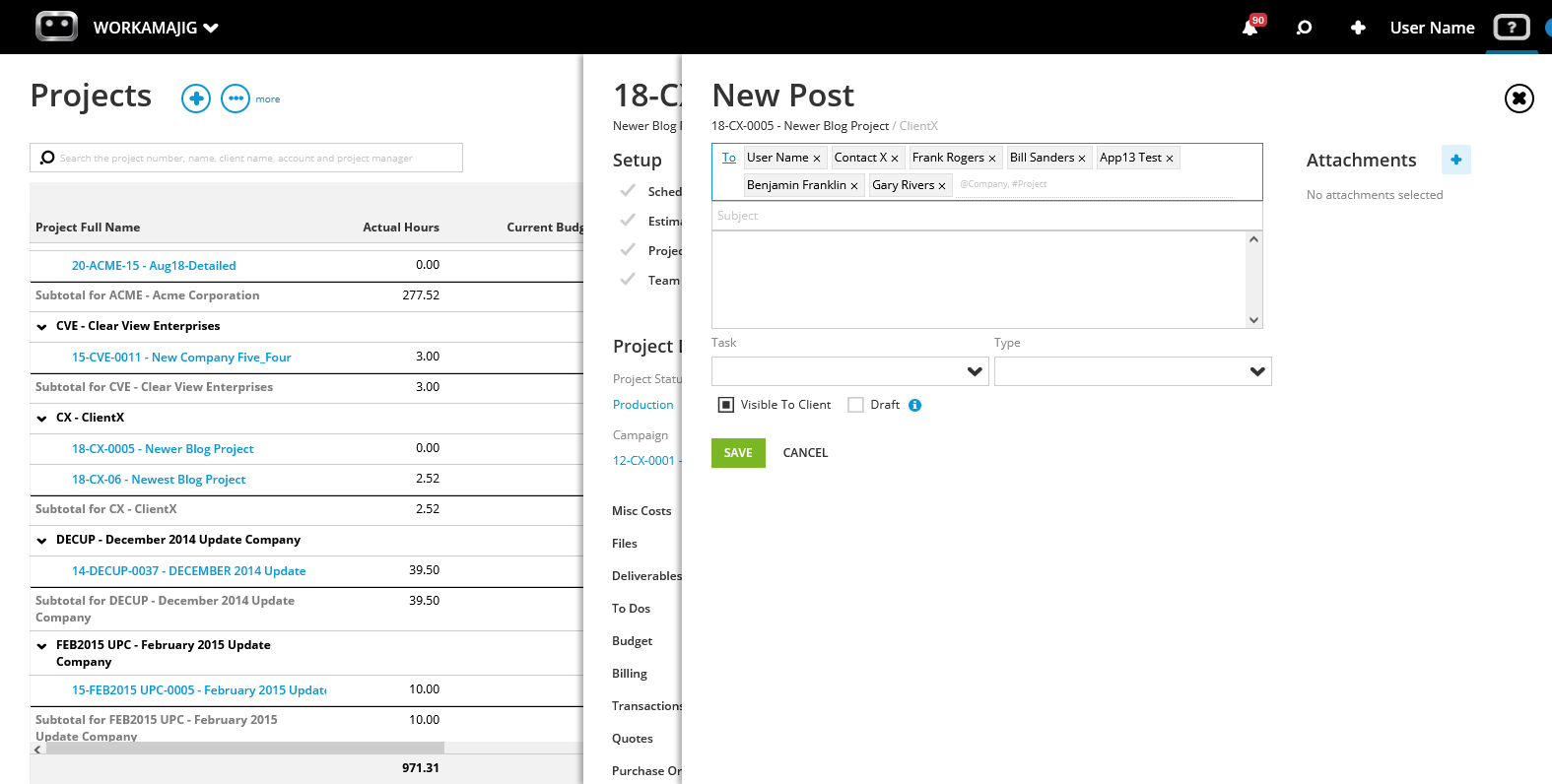The height and width of the screenshot is (784, 1552).
Task: Remove Frank Rogers recipient tag
Action: tap(992, 159)
